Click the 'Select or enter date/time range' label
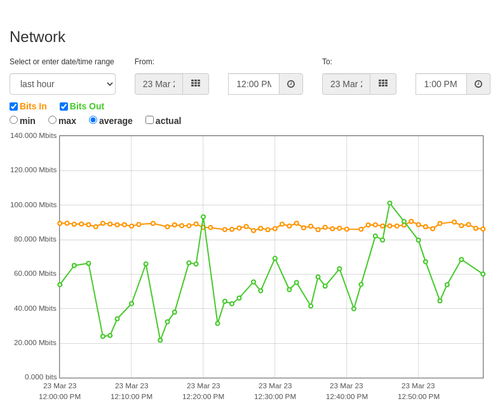The image size is (500, 403). (x=62, y=62)
